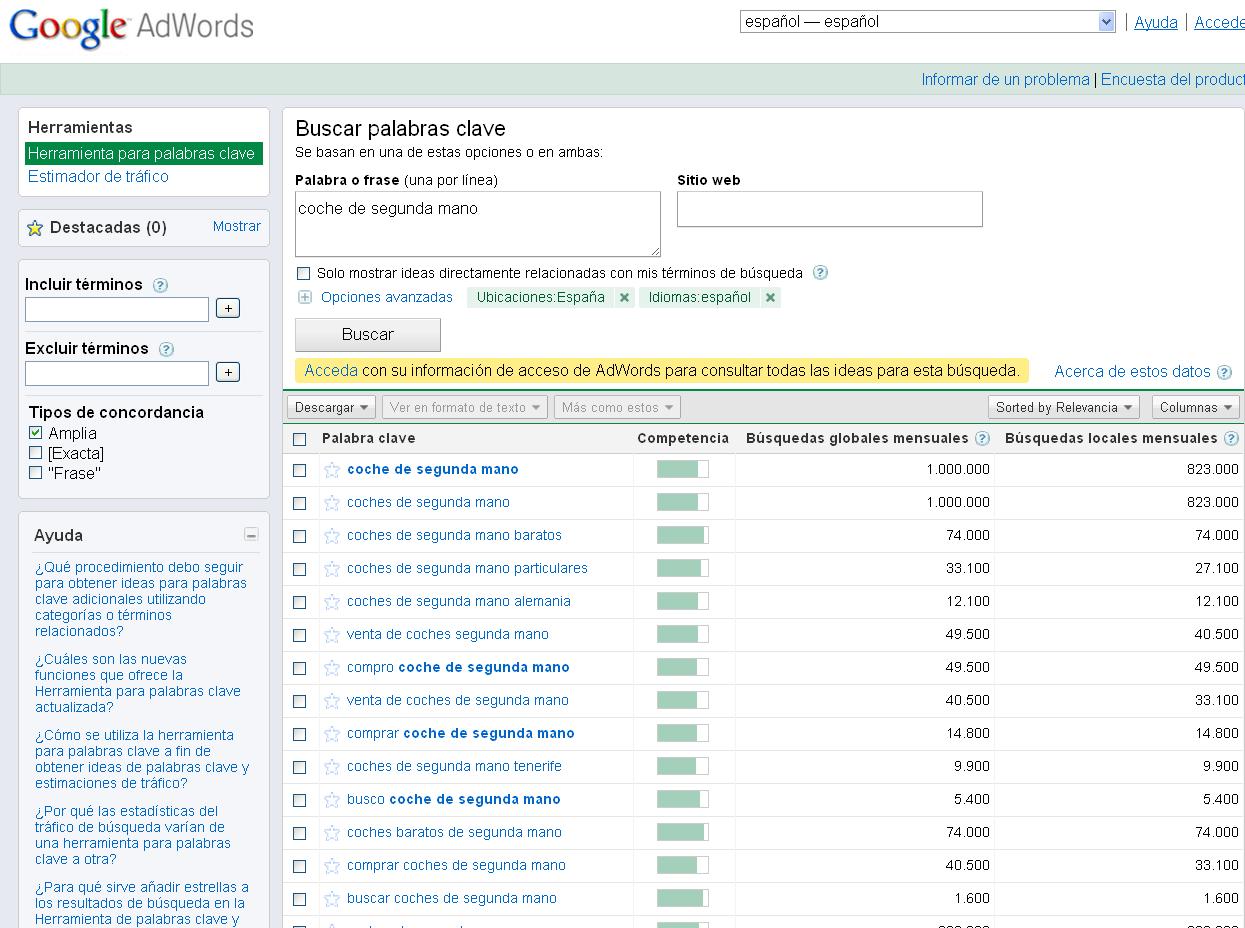Open the Columnas dropdown
This screenshot has height=928, width=1245.
pos(1196,407)
